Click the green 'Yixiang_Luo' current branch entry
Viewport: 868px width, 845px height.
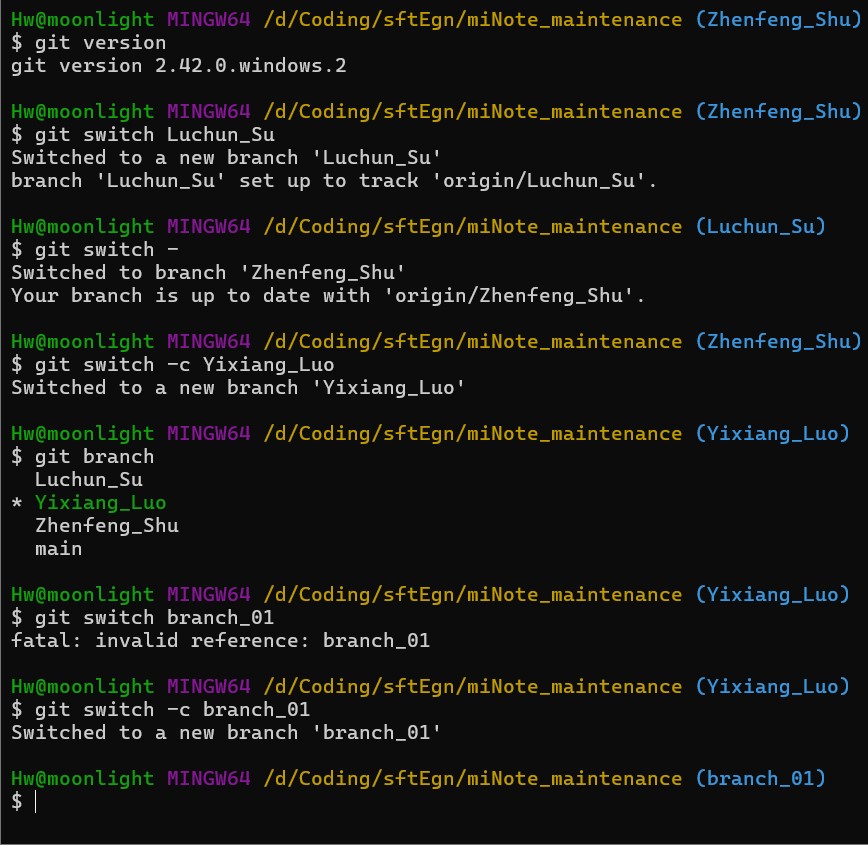[100, 503]
